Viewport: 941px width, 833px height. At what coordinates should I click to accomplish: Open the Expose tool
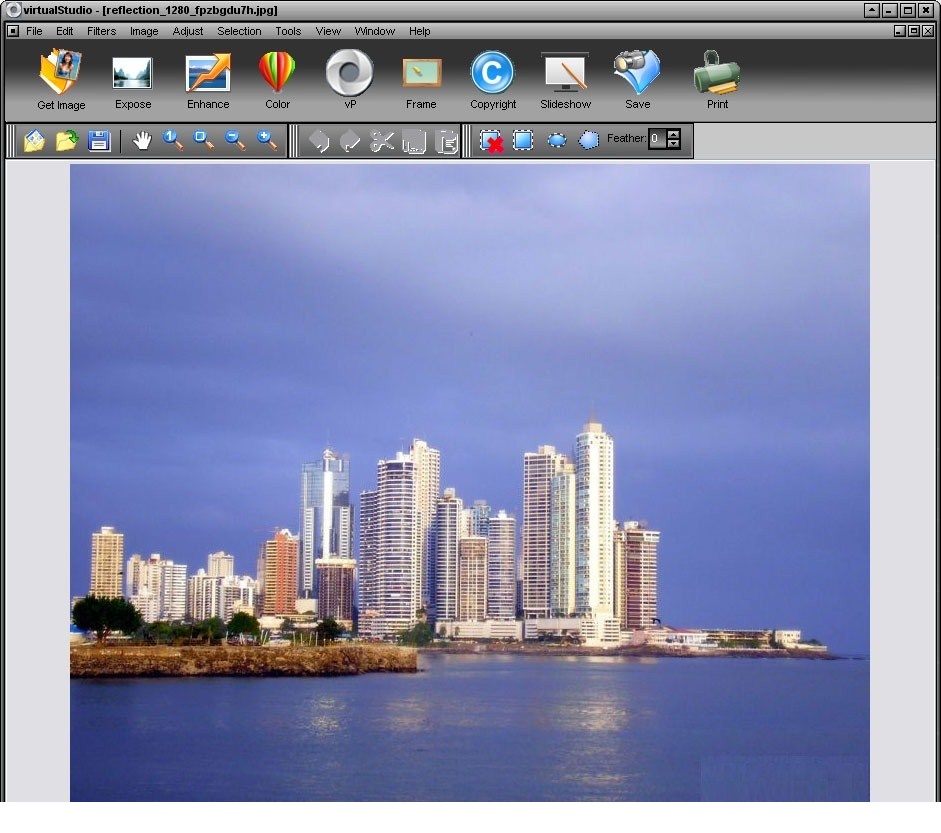[132, 80]
